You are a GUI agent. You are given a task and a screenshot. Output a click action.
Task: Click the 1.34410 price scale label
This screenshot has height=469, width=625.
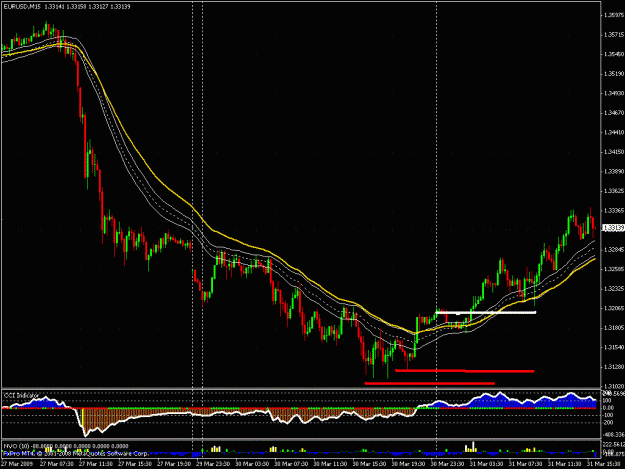tap(614, 132)
